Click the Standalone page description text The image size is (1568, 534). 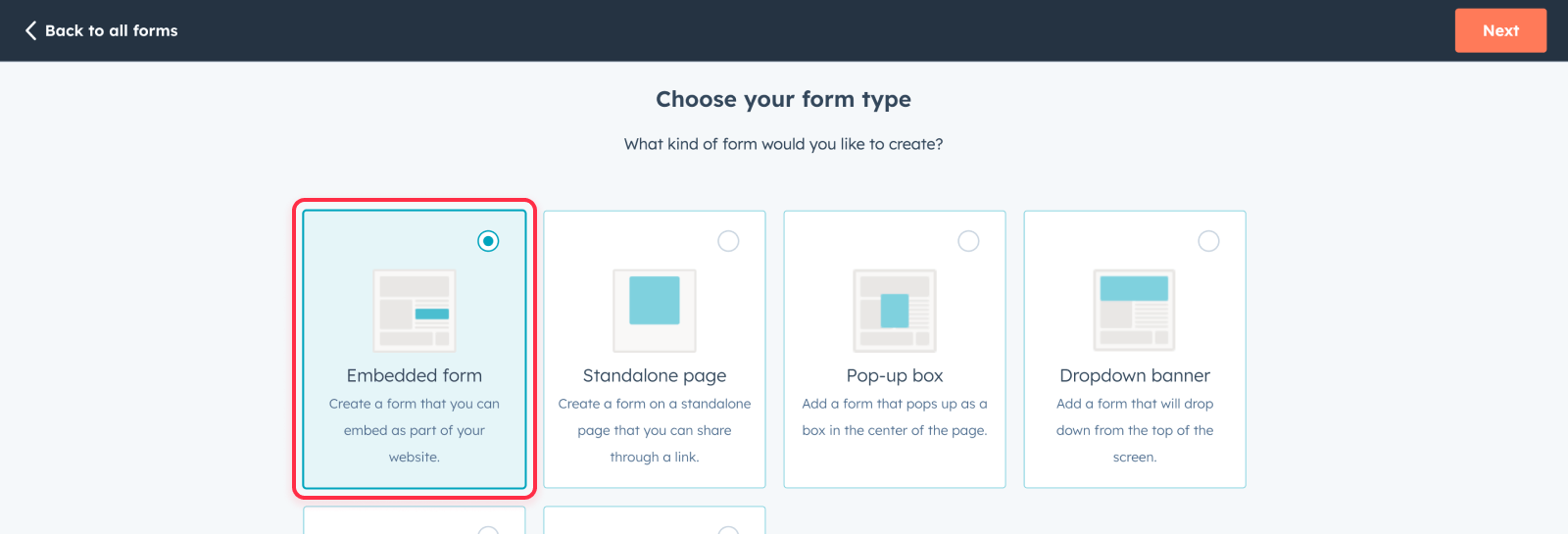(x=655, y=430)
